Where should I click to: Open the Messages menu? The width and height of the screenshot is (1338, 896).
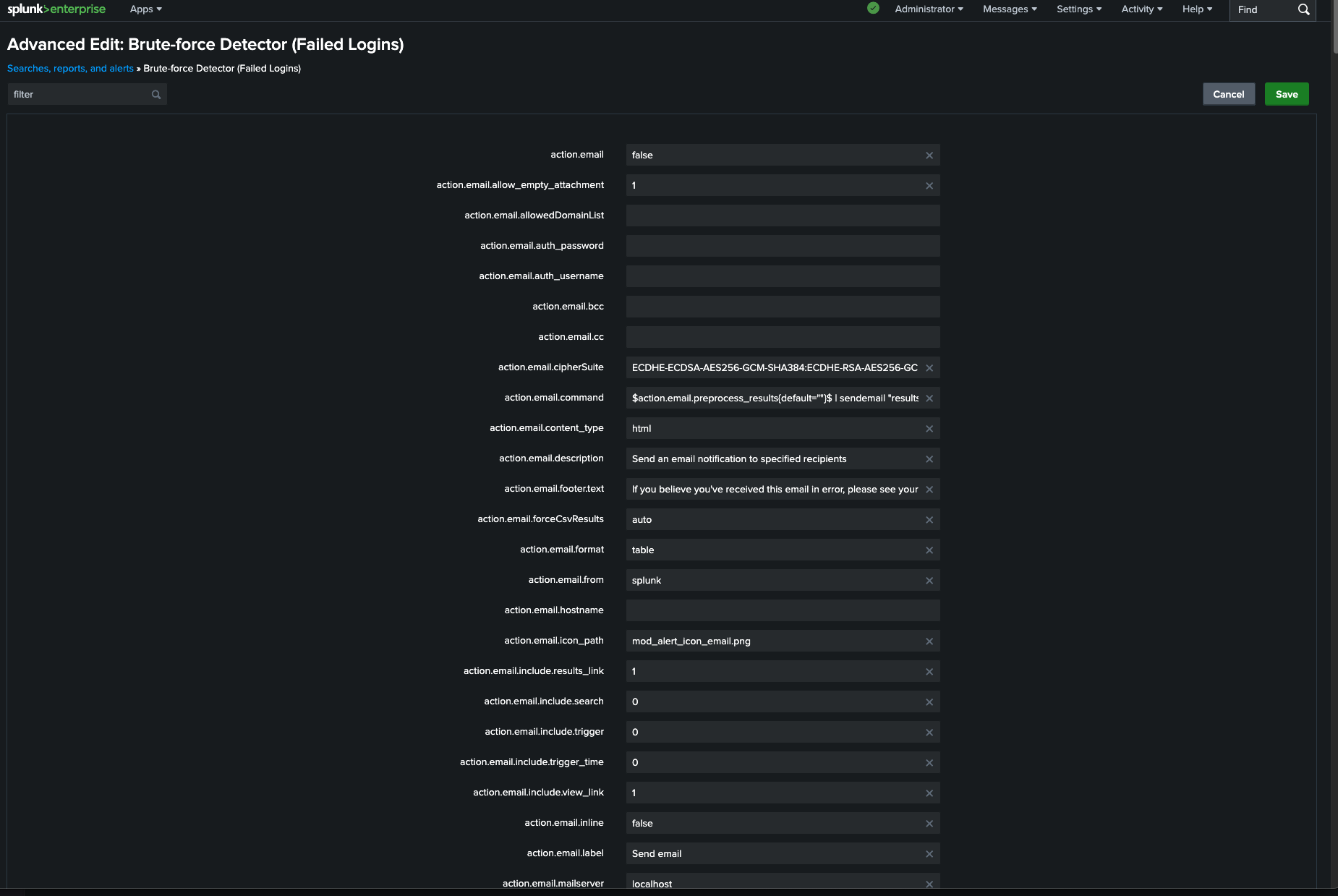click(x=1010, y=9)
